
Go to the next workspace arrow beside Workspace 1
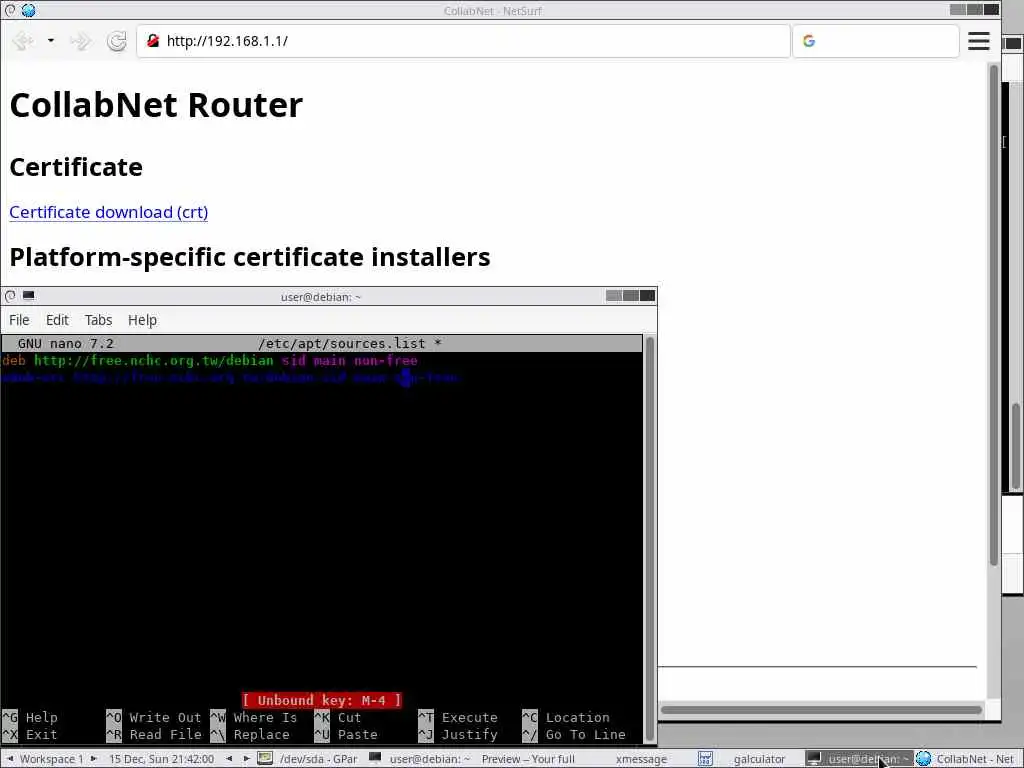click(x=93, y=759)
